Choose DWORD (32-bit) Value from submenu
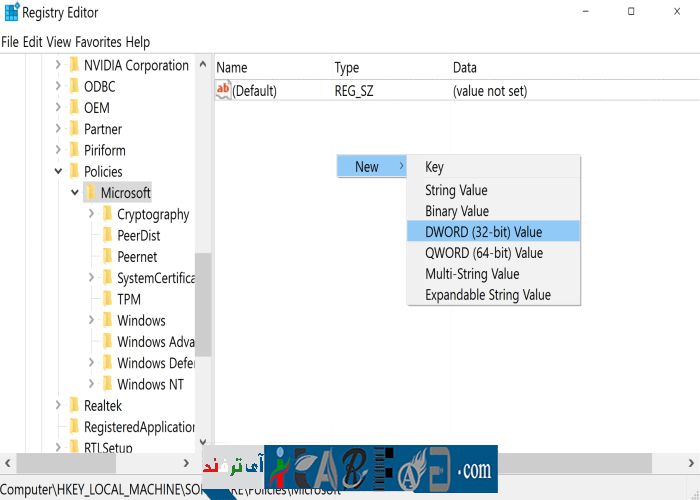 click(483, 232)
